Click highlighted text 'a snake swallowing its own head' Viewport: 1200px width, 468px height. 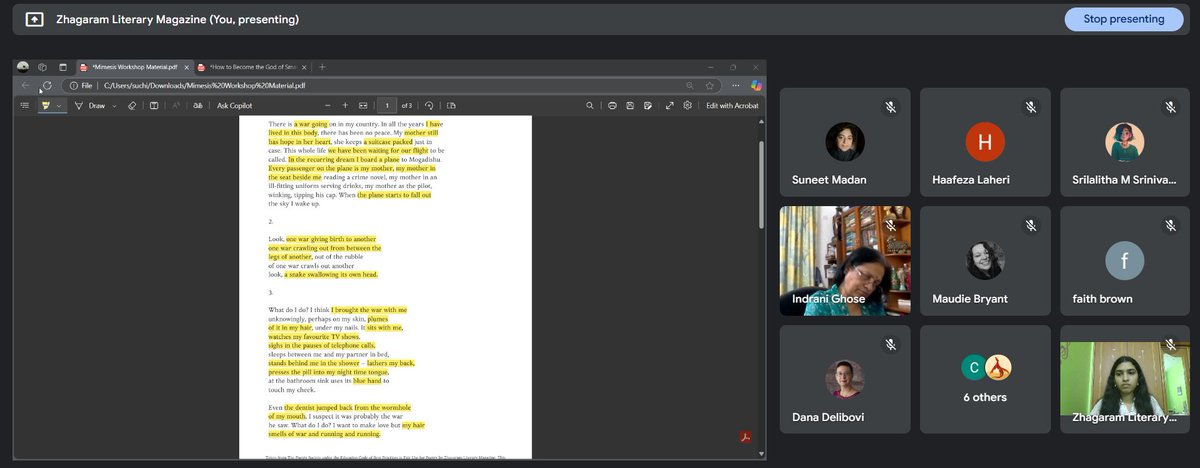click(x=331, y=274)
